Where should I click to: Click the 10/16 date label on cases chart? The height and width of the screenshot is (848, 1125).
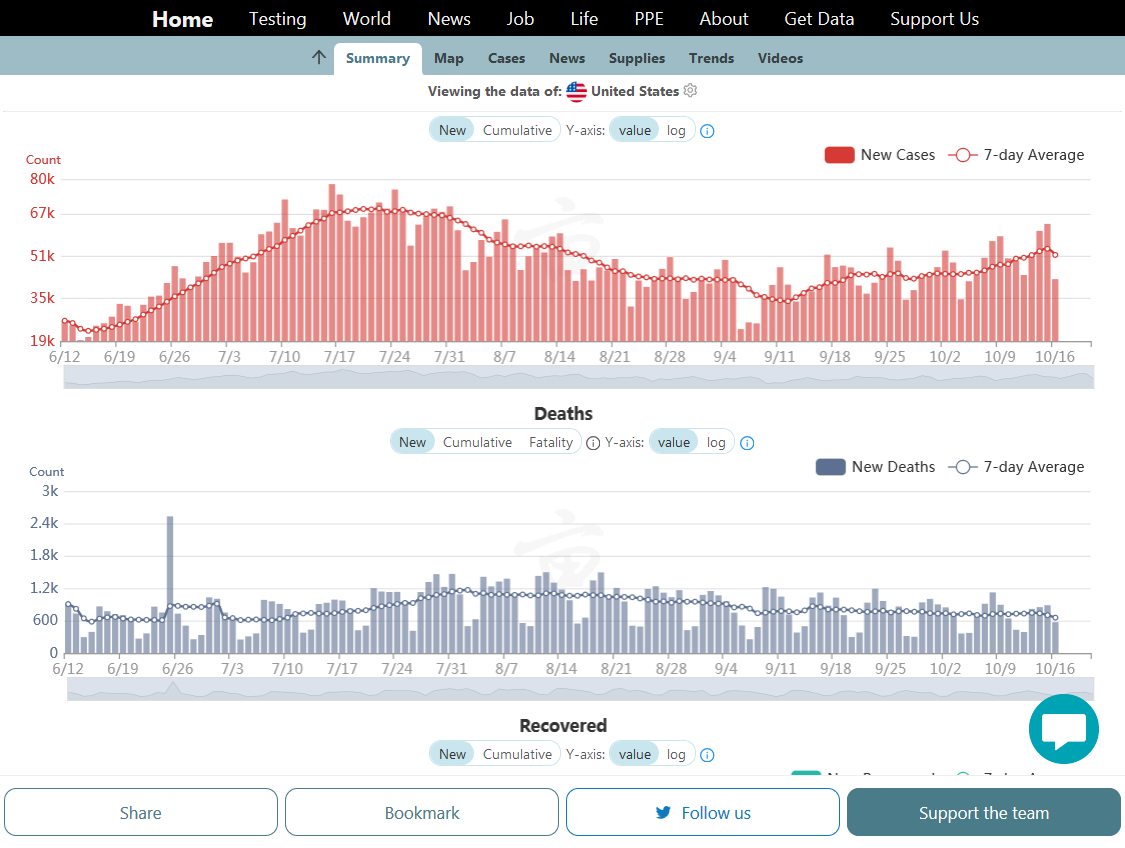pyautogui.click(x=1055, y=357)
